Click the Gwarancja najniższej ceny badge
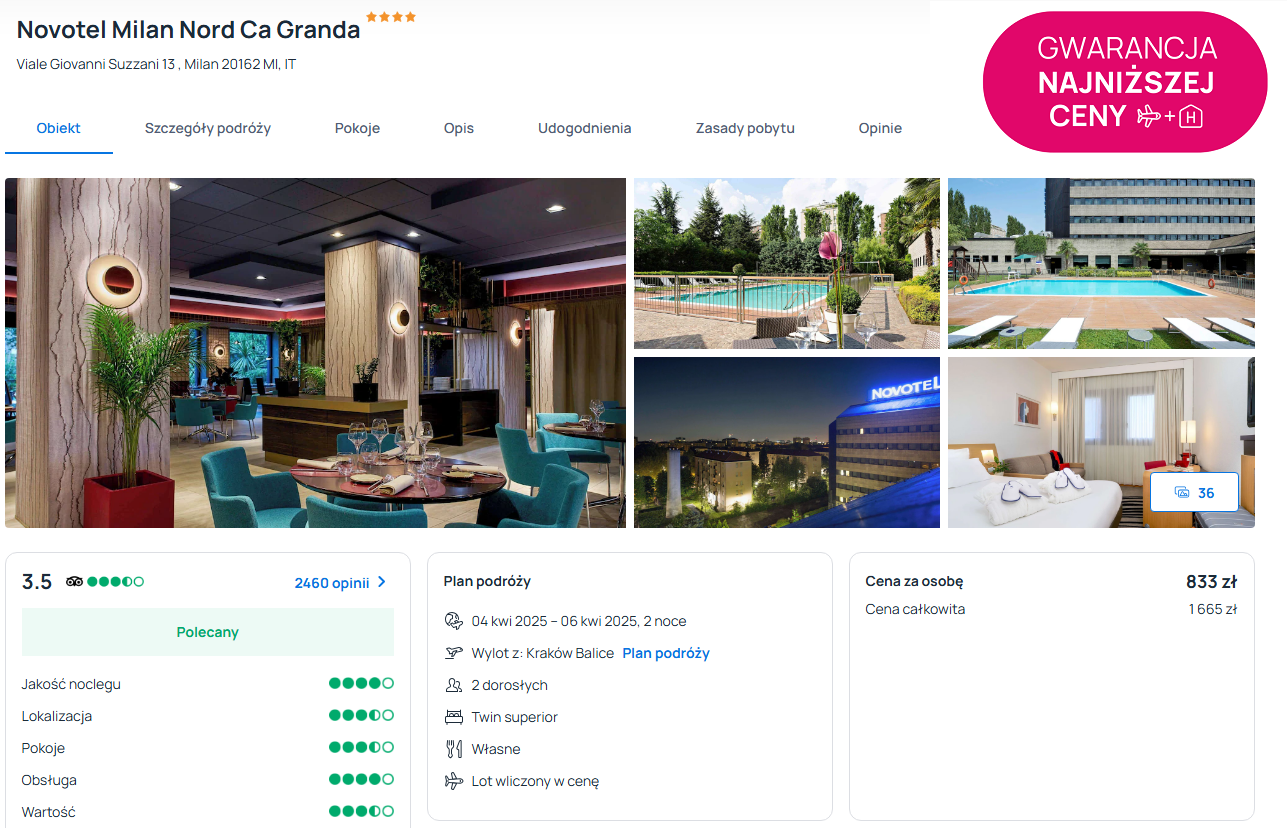Image resolution: width=1287 pixels, height=828 pixels. 1125,82
